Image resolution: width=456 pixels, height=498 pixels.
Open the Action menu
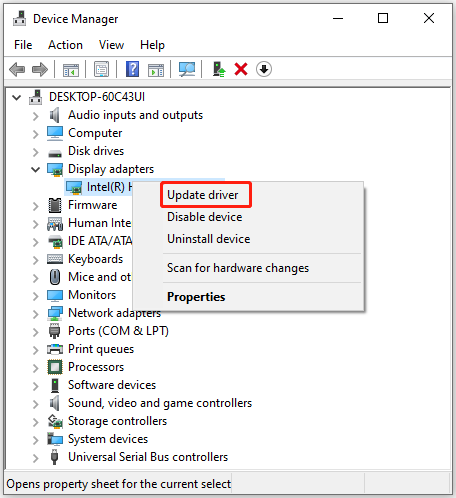(x=65, y=45)
